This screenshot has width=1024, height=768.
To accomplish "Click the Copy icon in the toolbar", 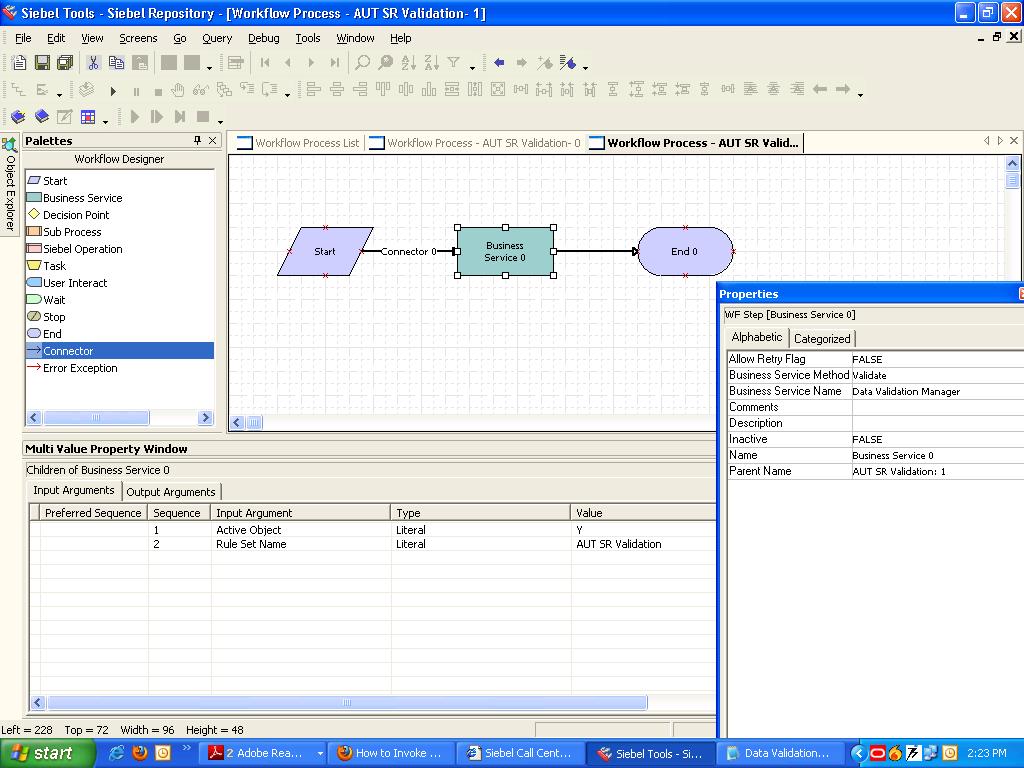I will click(116, 63).
